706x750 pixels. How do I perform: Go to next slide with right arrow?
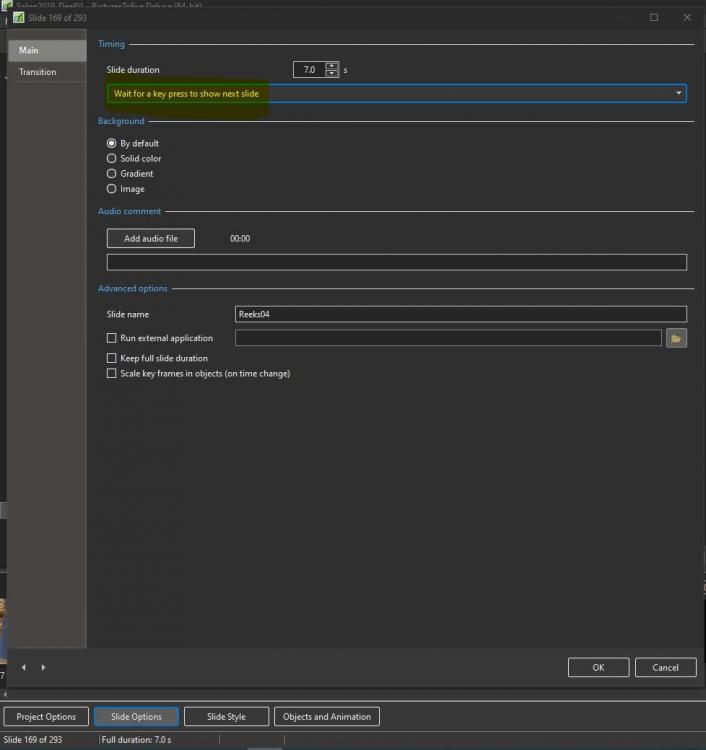pyautogui.click(x=43, y=667)
